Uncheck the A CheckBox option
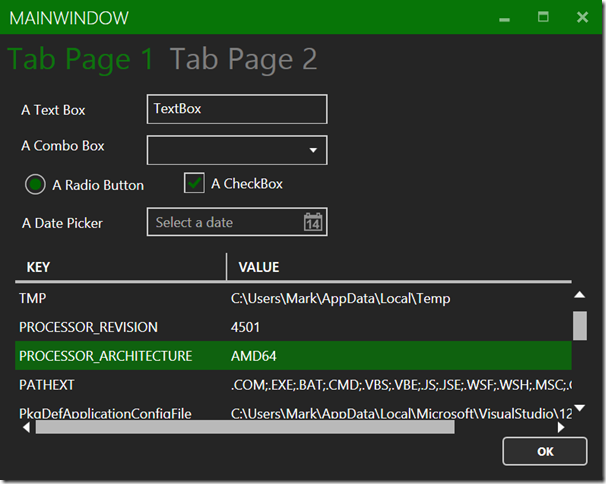606x484 pixels. pyautogui.click(x=194, y=183)
